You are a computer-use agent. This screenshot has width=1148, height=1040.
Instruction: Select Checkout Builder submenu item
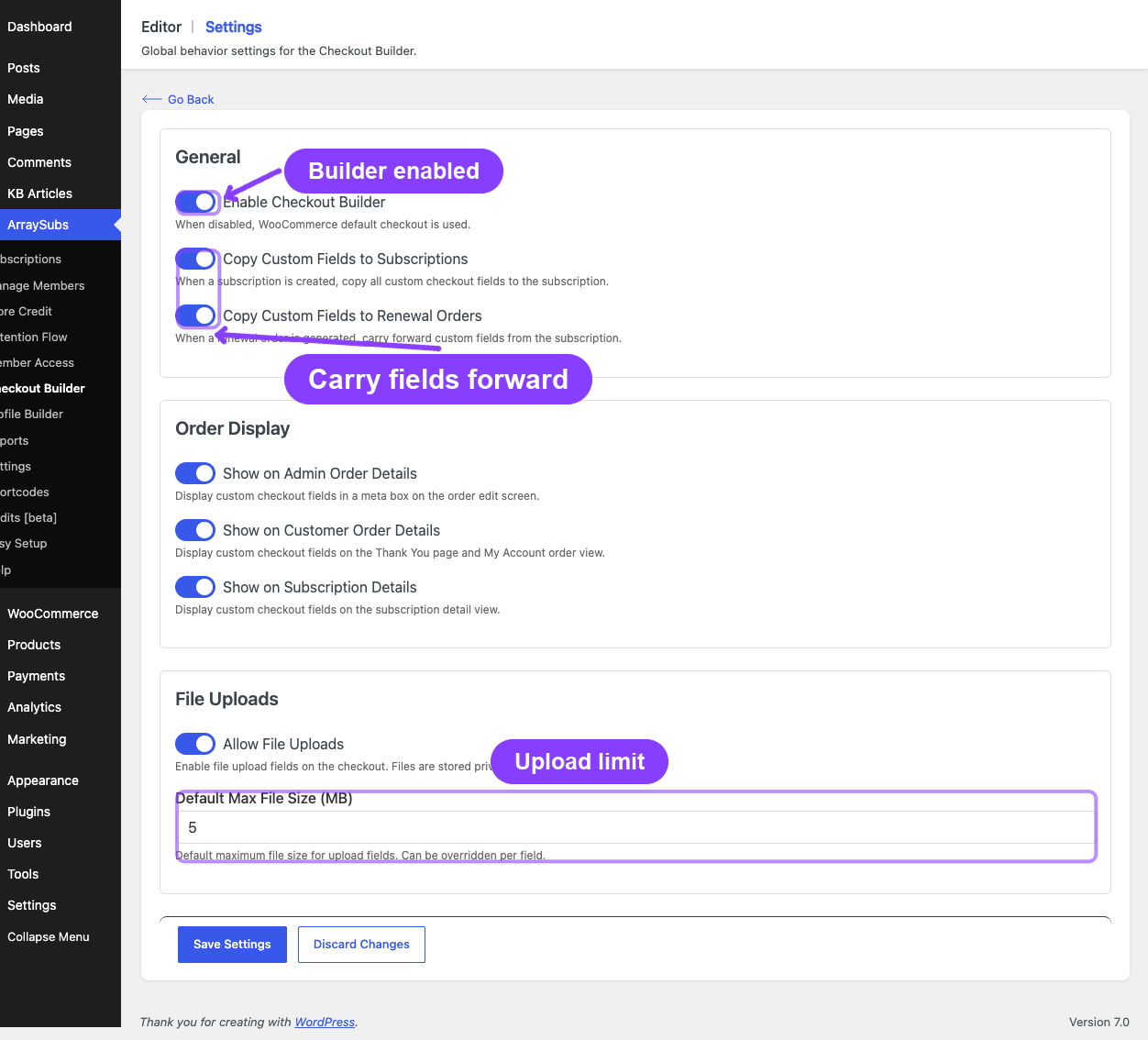point(61,388)
